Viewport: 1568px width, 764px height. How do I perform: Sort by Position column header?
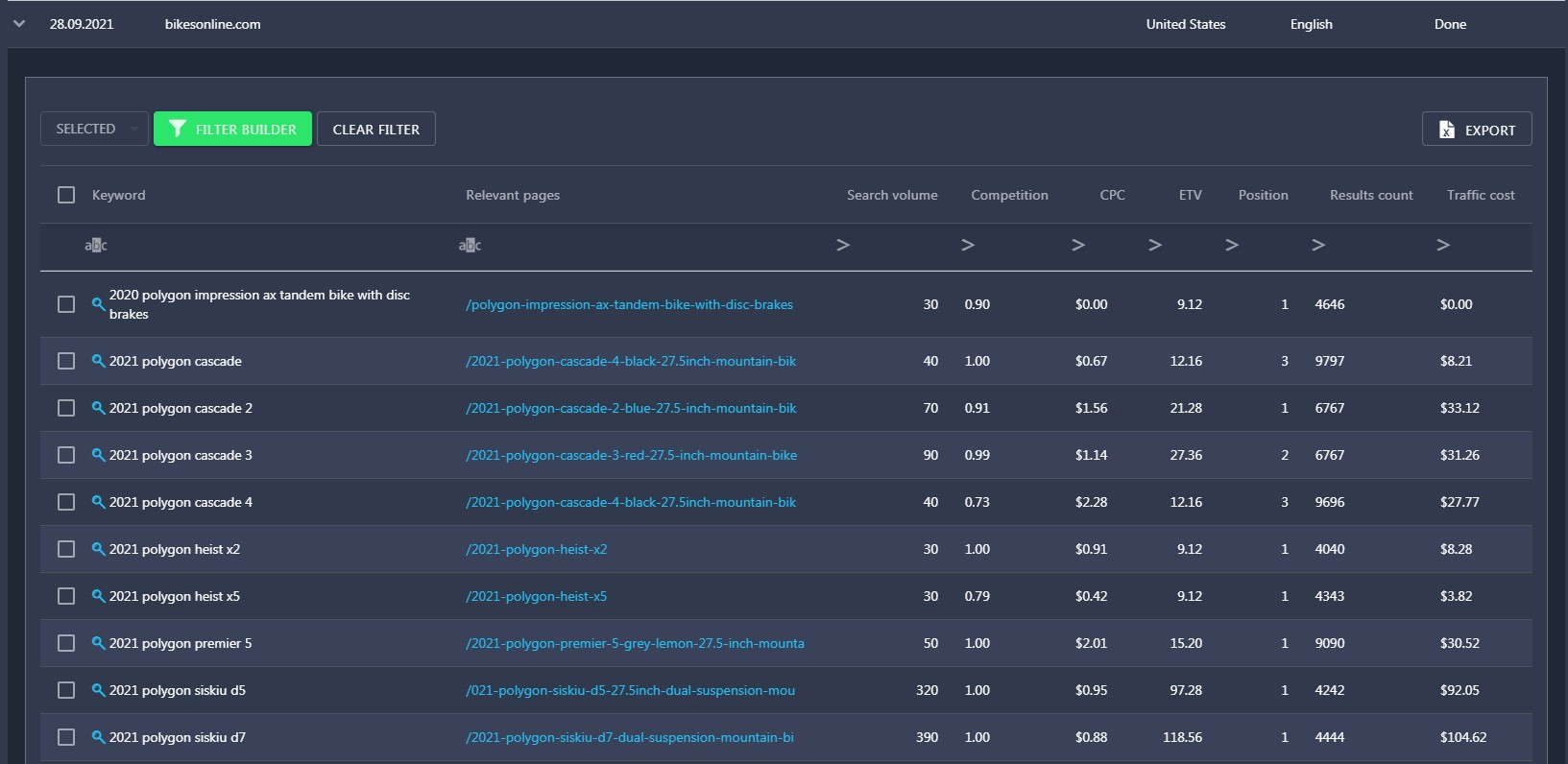click(x=1264, y=195)
